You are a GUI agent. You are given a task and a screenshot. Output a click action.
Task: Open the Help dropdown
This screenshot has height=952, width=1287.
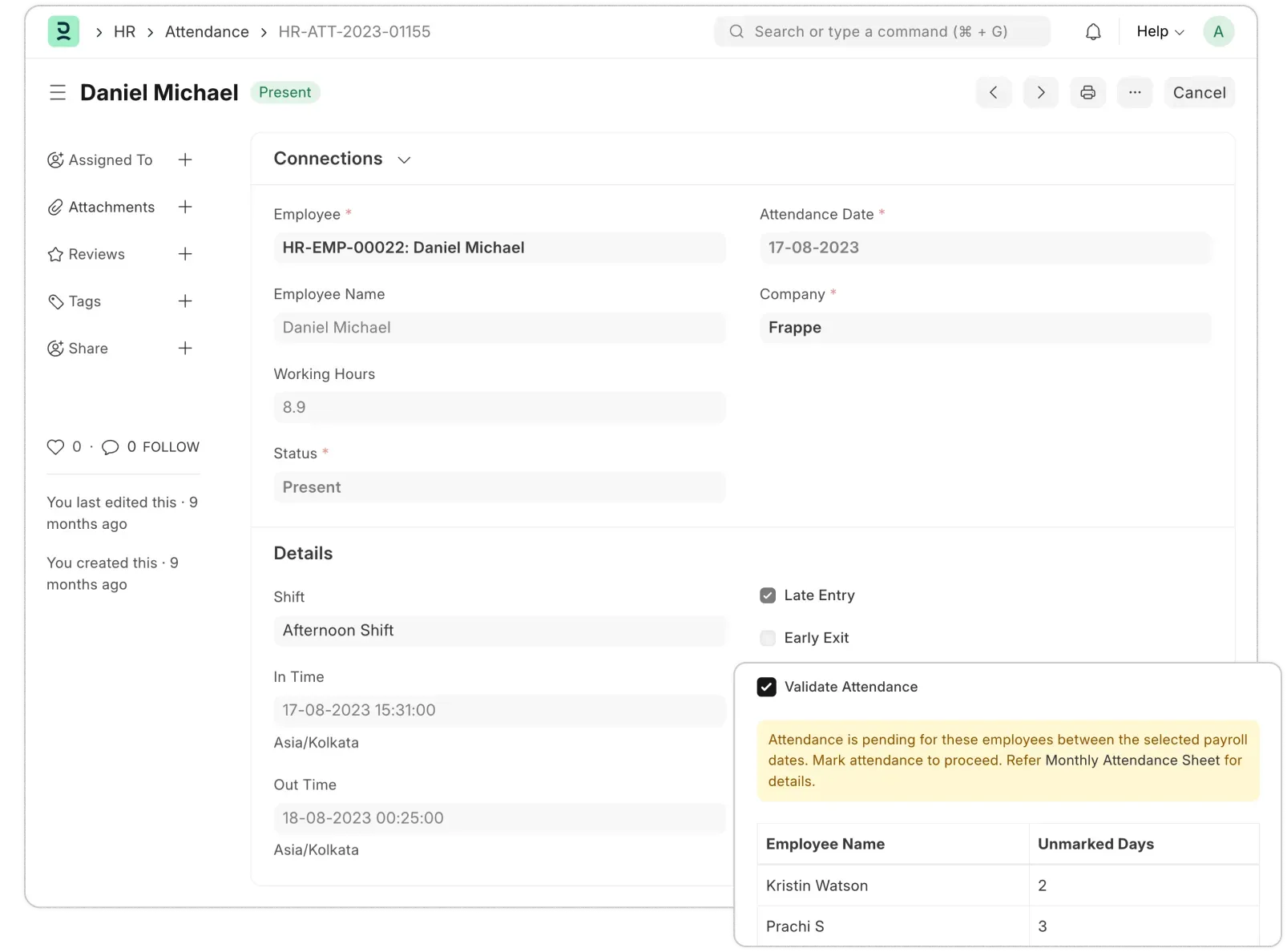pos(1157,31)
